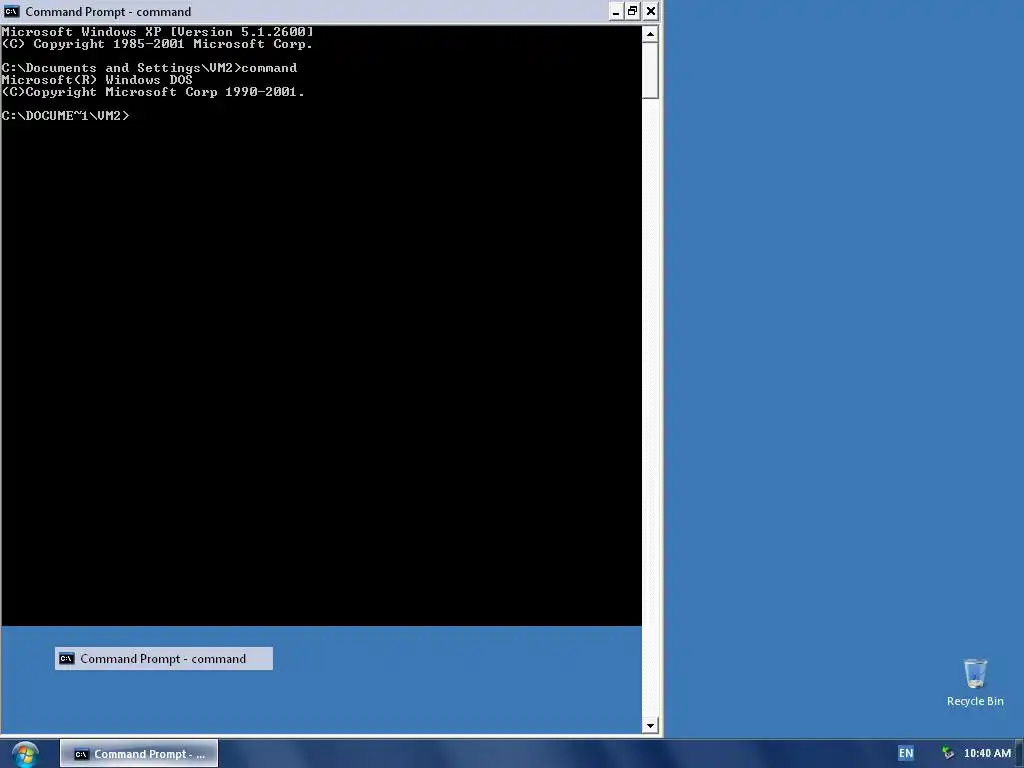Minimize the Command Prompt window
The image size is (1024, 768).
tap(616, 11)
